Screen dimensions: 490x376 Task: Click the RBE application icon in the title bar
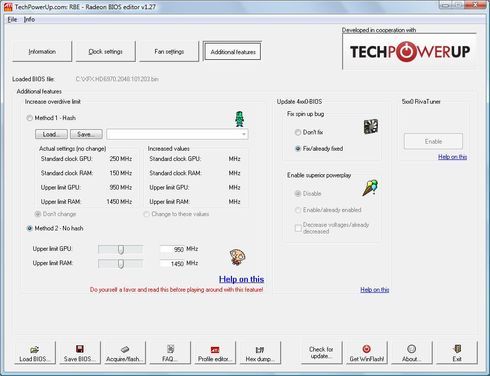point(8,7)
